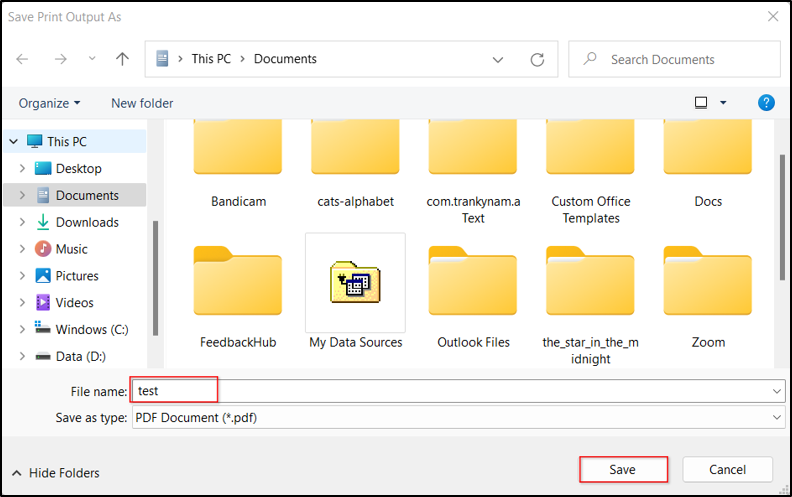Screen dimensions: 792x497
Task: Select Music in navigation pane
Action: point(71,249)
